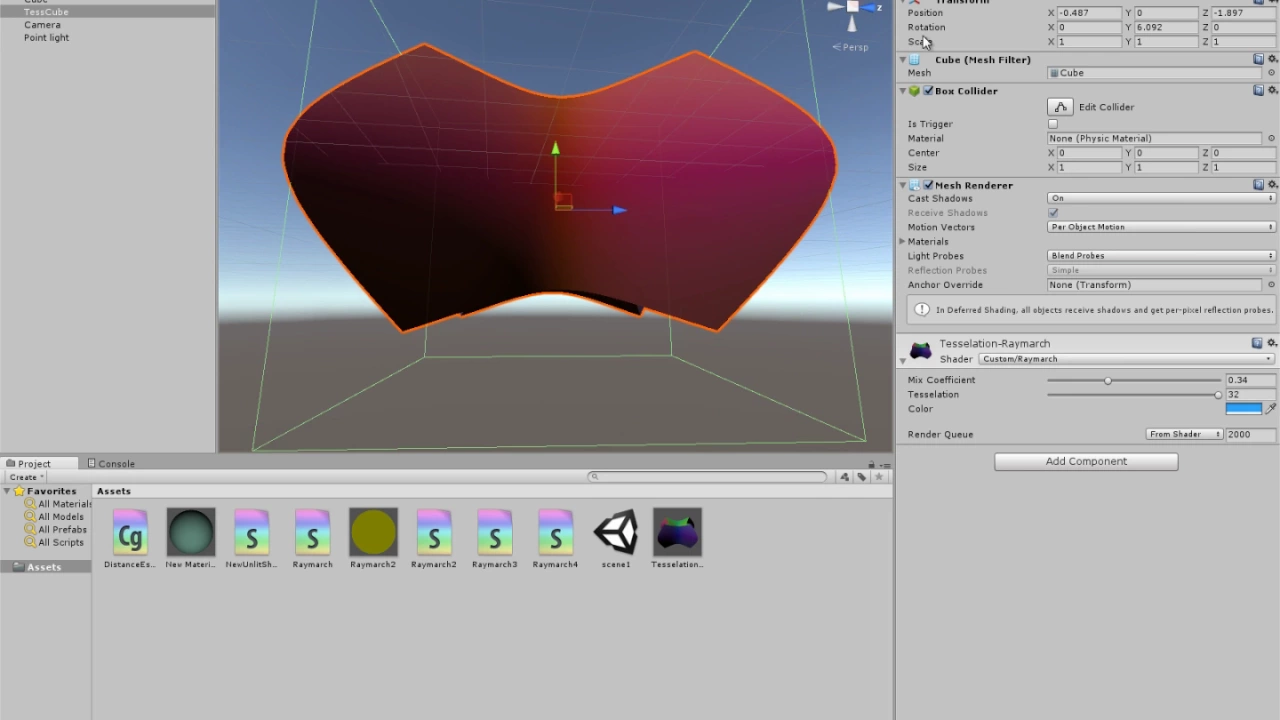Open Mesh Renderer help book icon
Image resolution: width=1280 pixels, height=720 pixels.
(1259, 185)
